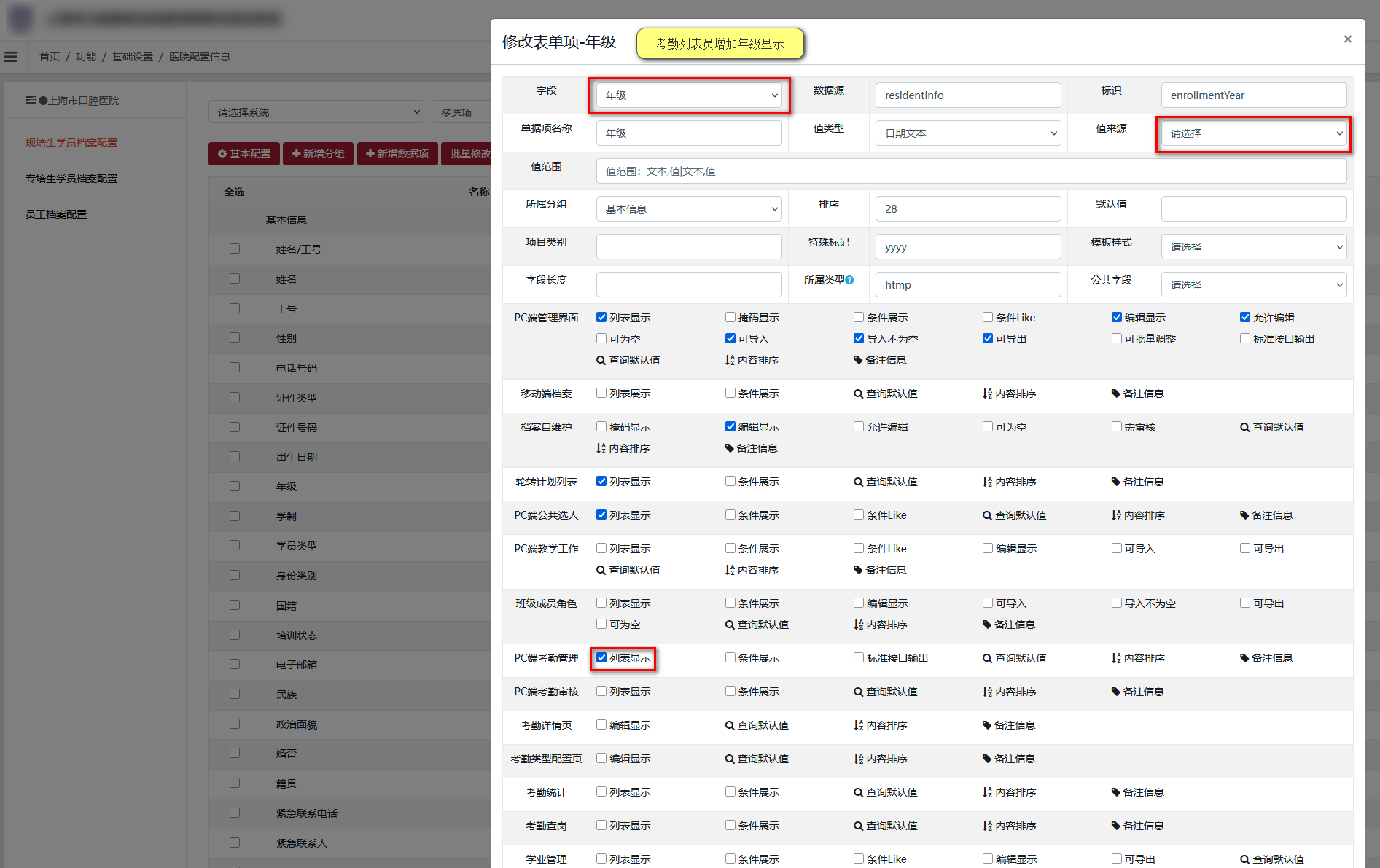The height and width of the screenshot is (868, 1380).
Task: Click 备注信息 in 考勤统计 row
Action: pos(1138,792)
